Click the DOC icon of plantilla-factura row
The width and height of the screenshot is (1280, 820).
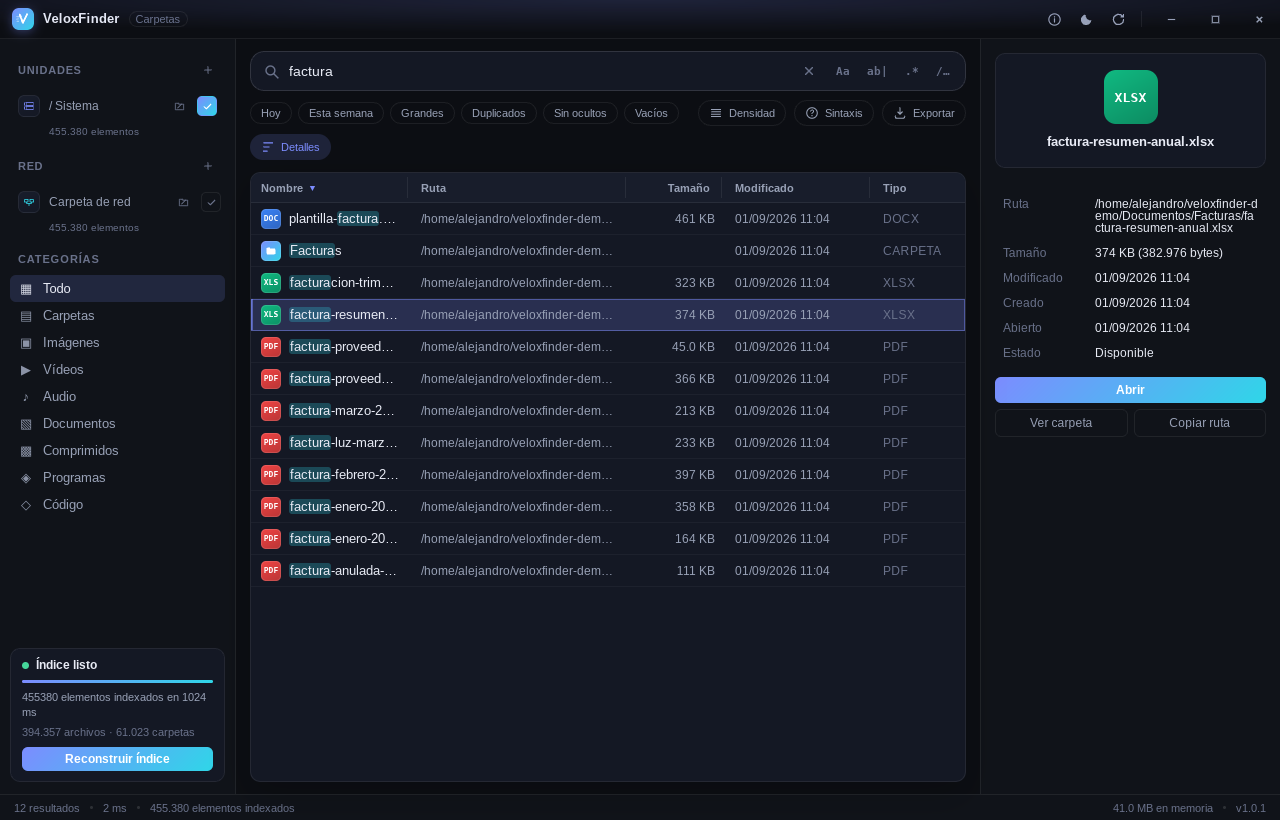(x=271, y=219)
